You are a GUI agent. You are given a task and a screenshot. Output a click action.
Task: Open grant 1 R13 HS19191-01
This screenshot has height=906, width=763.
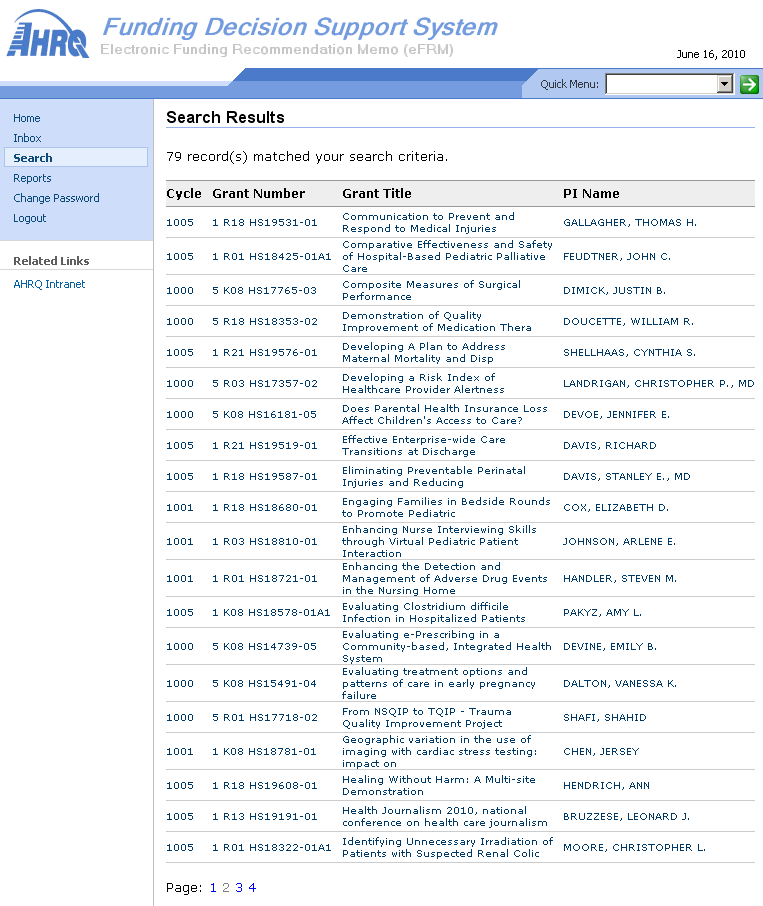[265, 817]
